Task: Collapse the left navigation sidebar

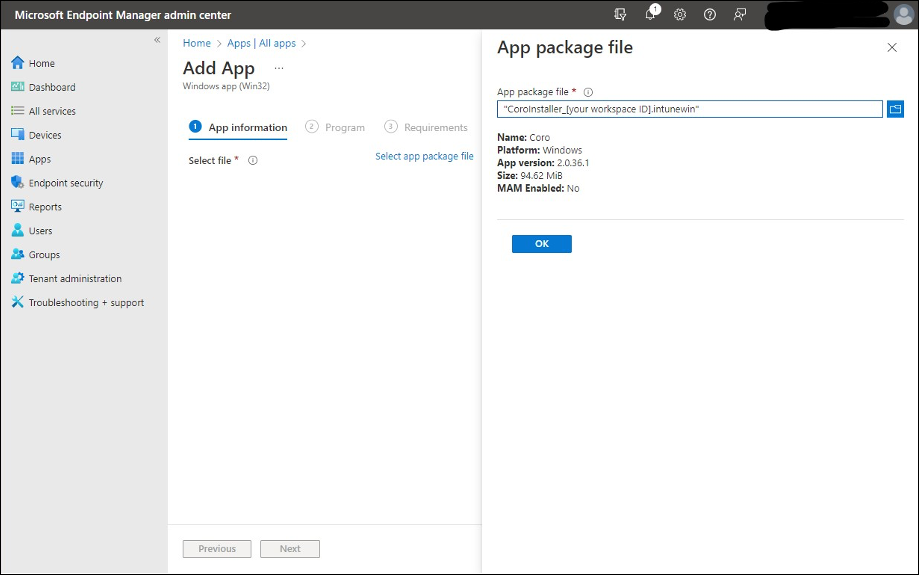Action: click(x=157, y=40)
